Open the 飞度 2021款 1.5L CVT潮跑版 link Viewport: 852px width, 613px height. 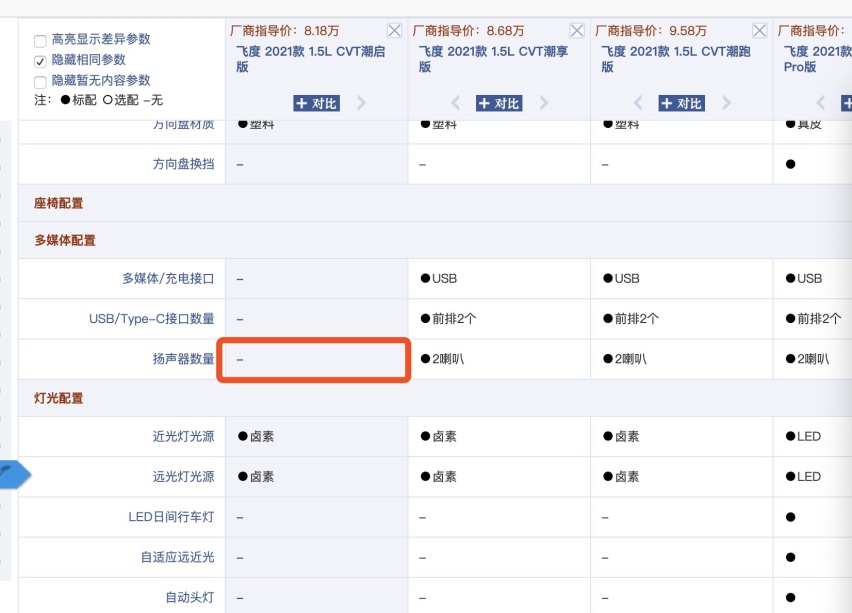[x=676, y=59]
